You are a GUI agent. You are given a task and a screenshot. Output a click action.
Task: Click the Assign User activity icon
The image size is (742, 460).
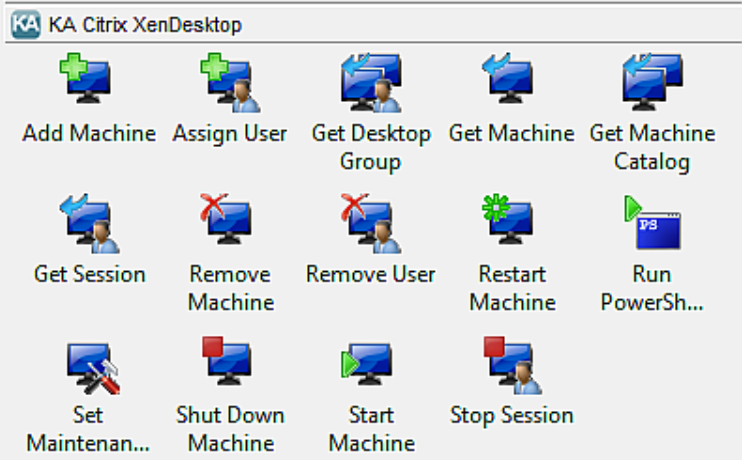pyautogui.click(x=230, y=82)
